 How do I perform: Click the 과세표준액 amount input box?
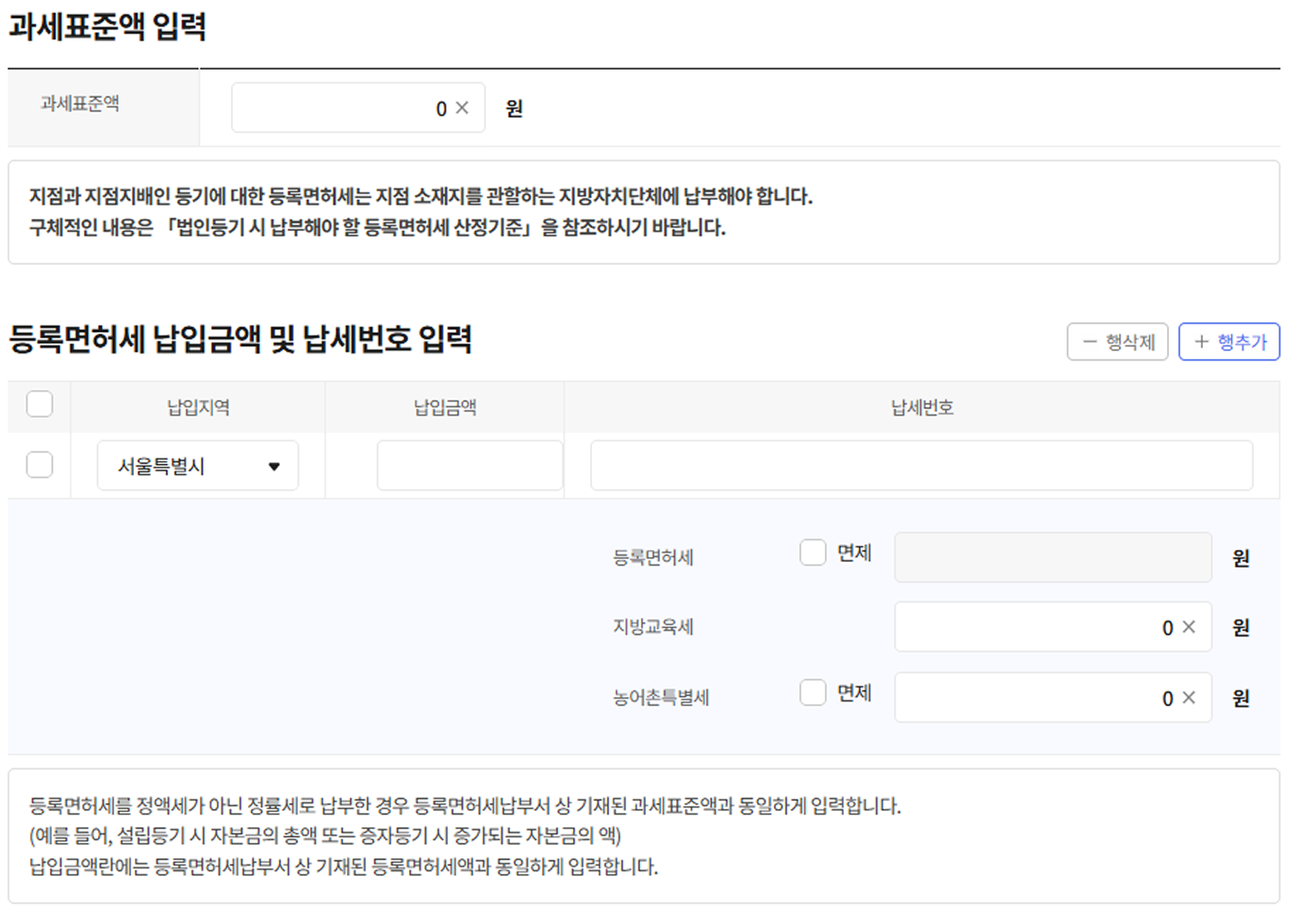tap(358, 108)
